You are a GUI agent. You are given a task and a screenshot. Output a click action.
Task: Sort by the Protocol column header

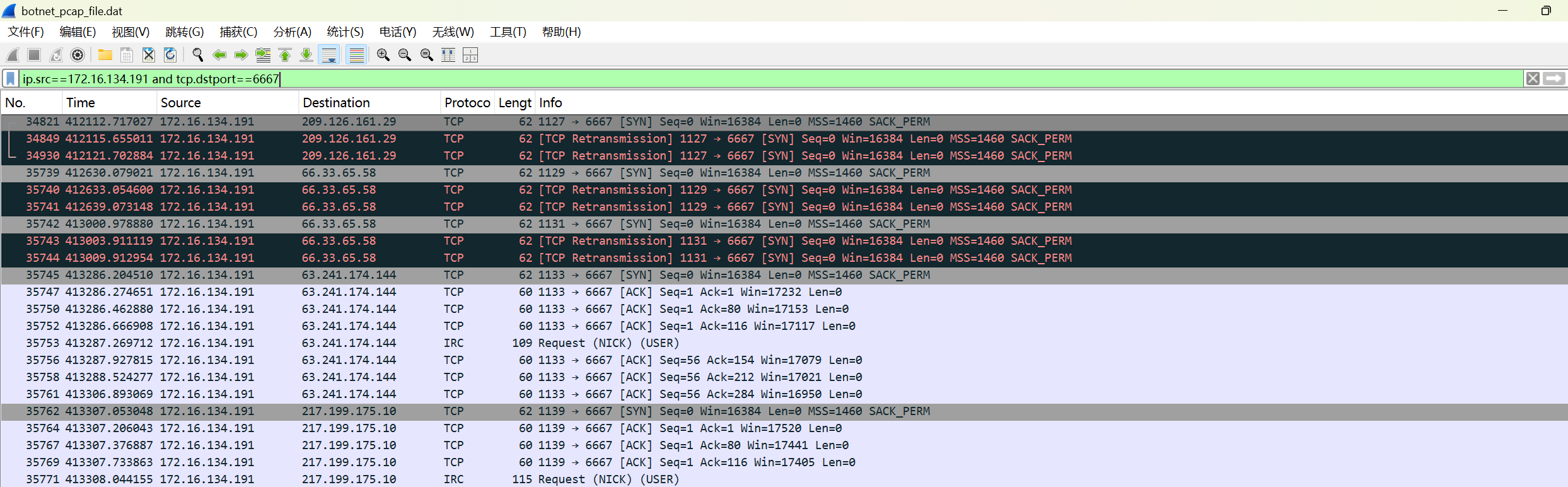(x=467, y=103)
